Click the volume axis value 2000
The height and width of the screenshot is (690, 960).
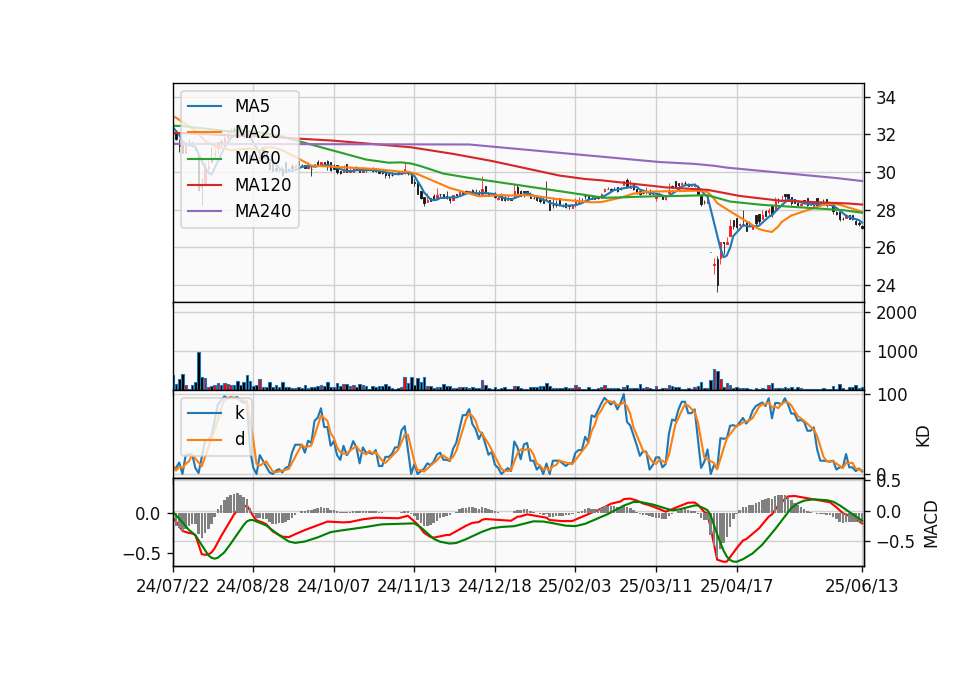tap(896, 313)
